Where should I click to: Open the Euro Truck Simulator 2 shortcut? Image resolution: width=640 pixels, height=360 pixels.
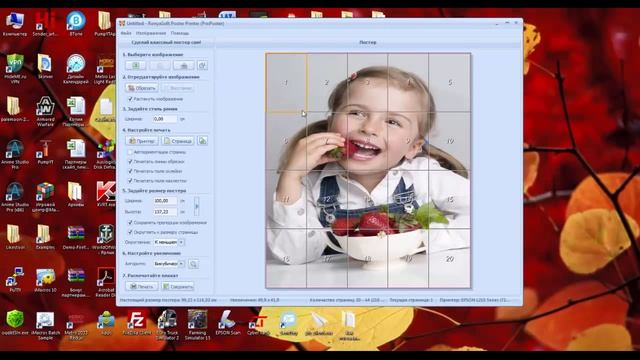pyautogui.click(x=167, y=324)
